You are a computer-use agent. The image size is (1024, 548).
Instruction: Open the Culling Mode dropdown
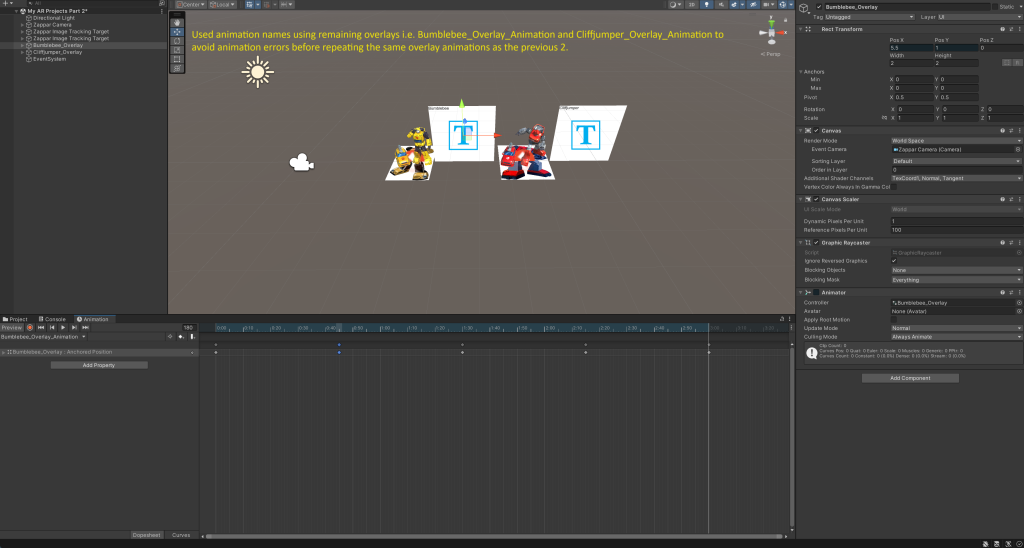click(956, 337)
